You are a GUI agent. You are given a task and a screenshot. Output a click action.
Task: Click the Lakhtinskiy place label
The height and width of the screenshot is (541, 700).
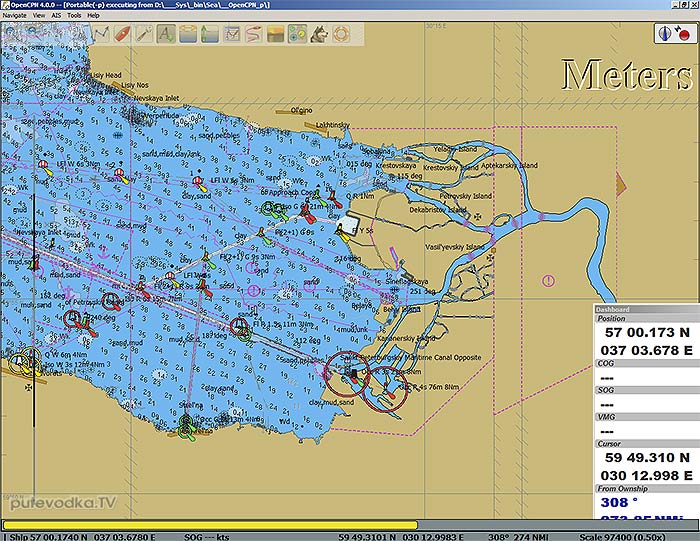tap(333, 125)
